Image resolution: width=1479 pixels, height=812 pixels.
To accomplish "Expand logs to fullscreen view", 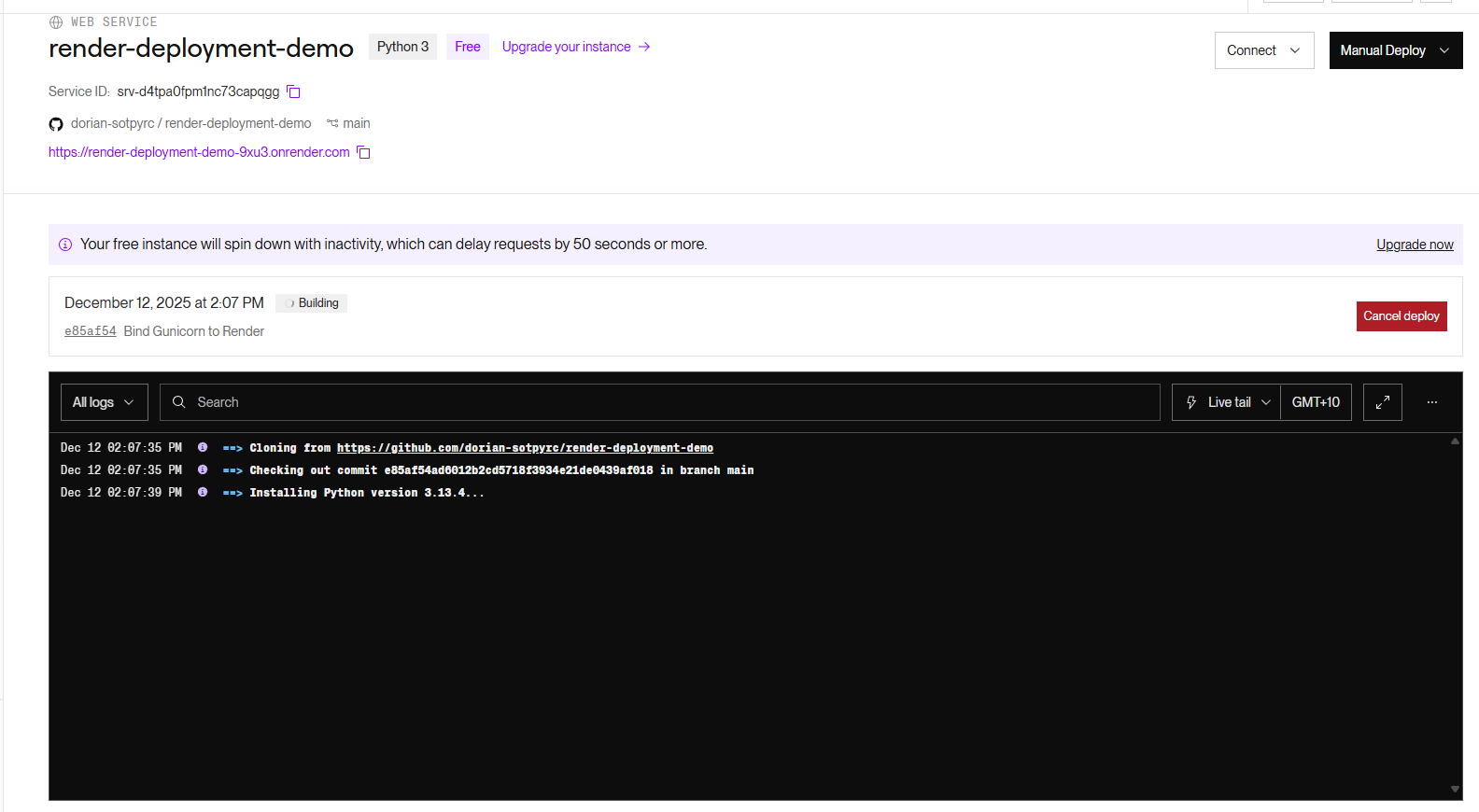I will point(1383,402).
